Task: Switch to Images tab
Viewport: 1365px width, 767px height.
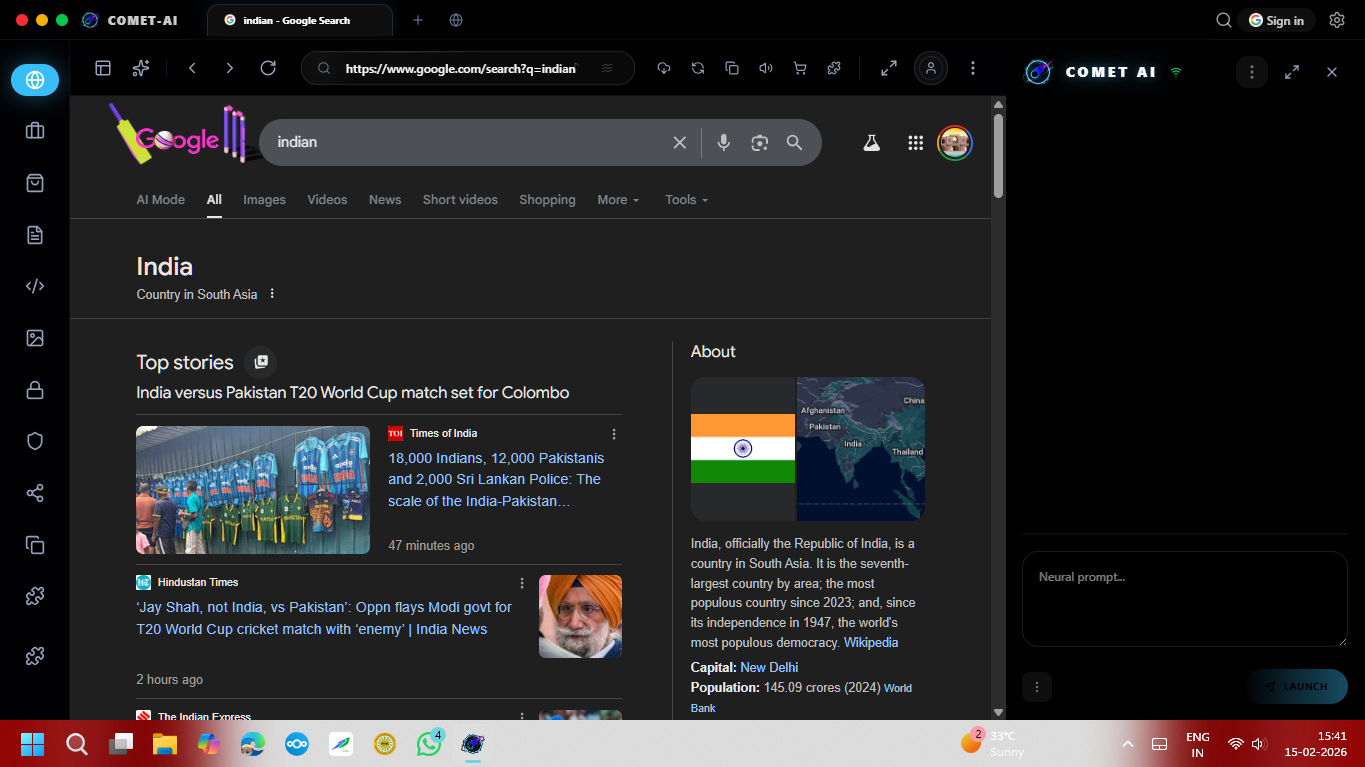Action: [264, 200]
